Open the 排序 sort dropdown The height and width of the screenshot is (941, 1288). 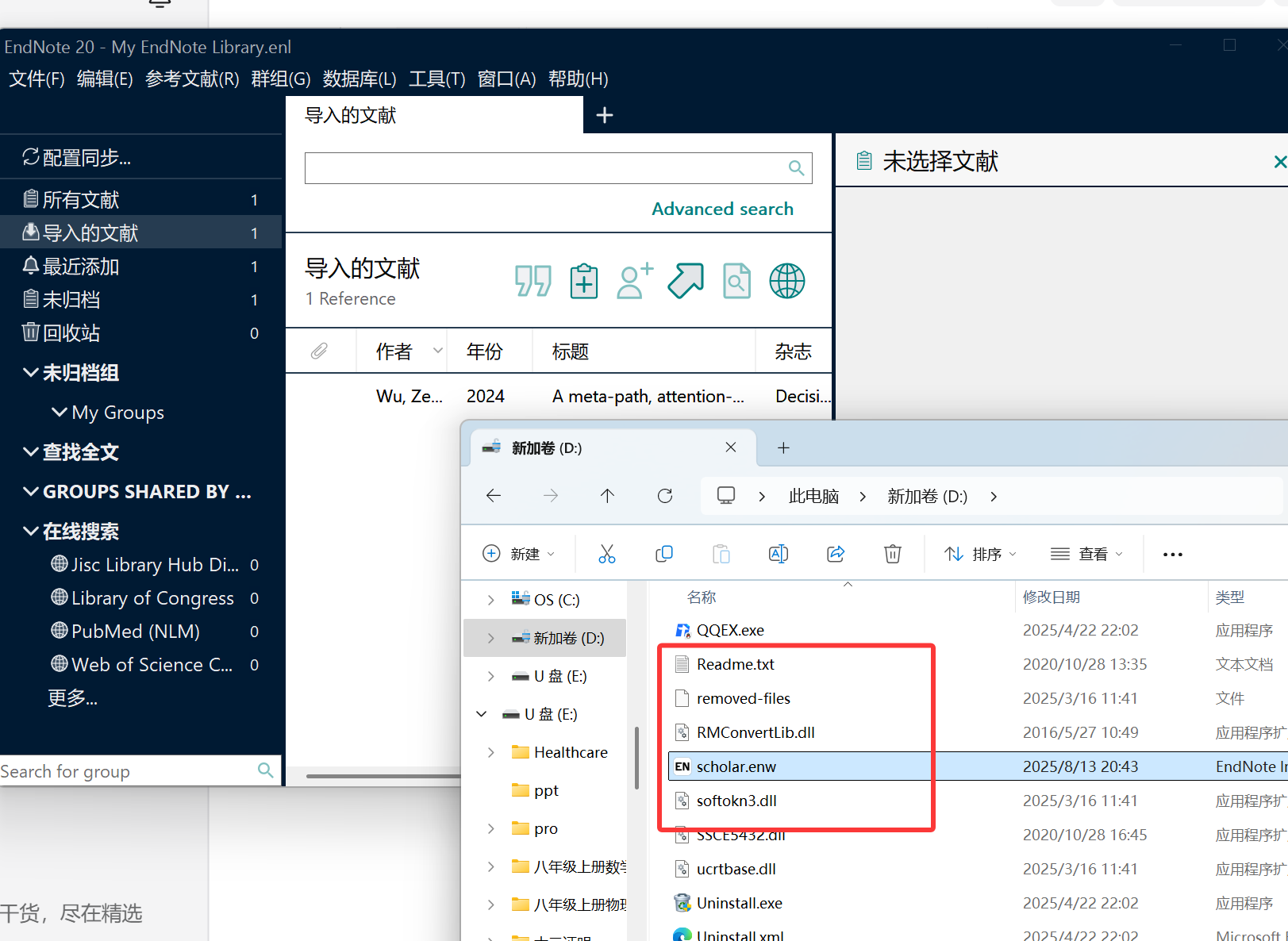click(980, 554)
